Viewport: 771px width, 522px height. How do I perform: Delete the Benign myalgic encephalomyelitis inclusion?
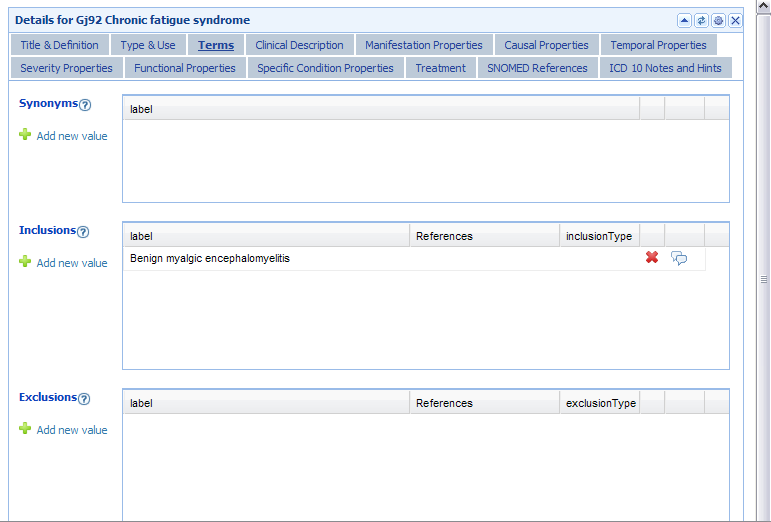(652, 258)
